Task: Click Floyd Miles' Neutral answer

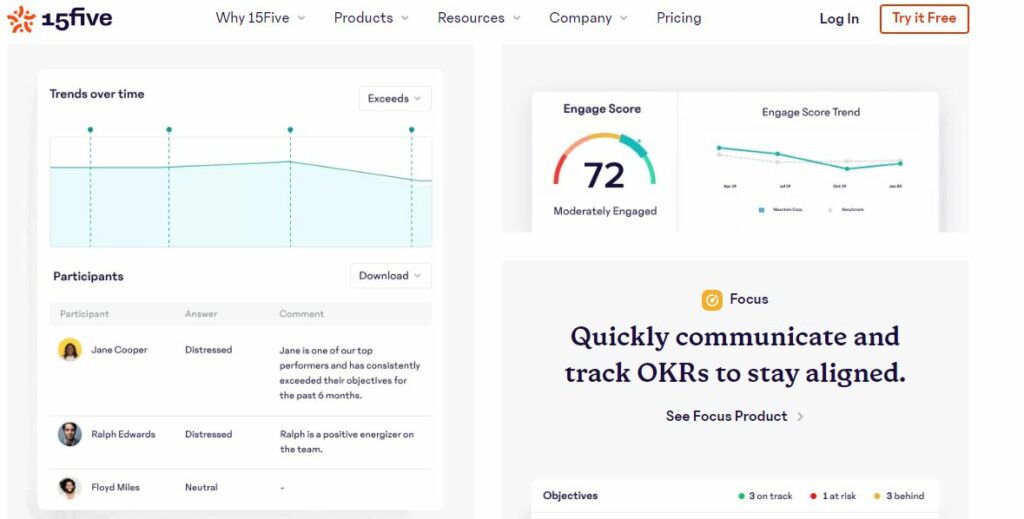Action: (201, 487)
